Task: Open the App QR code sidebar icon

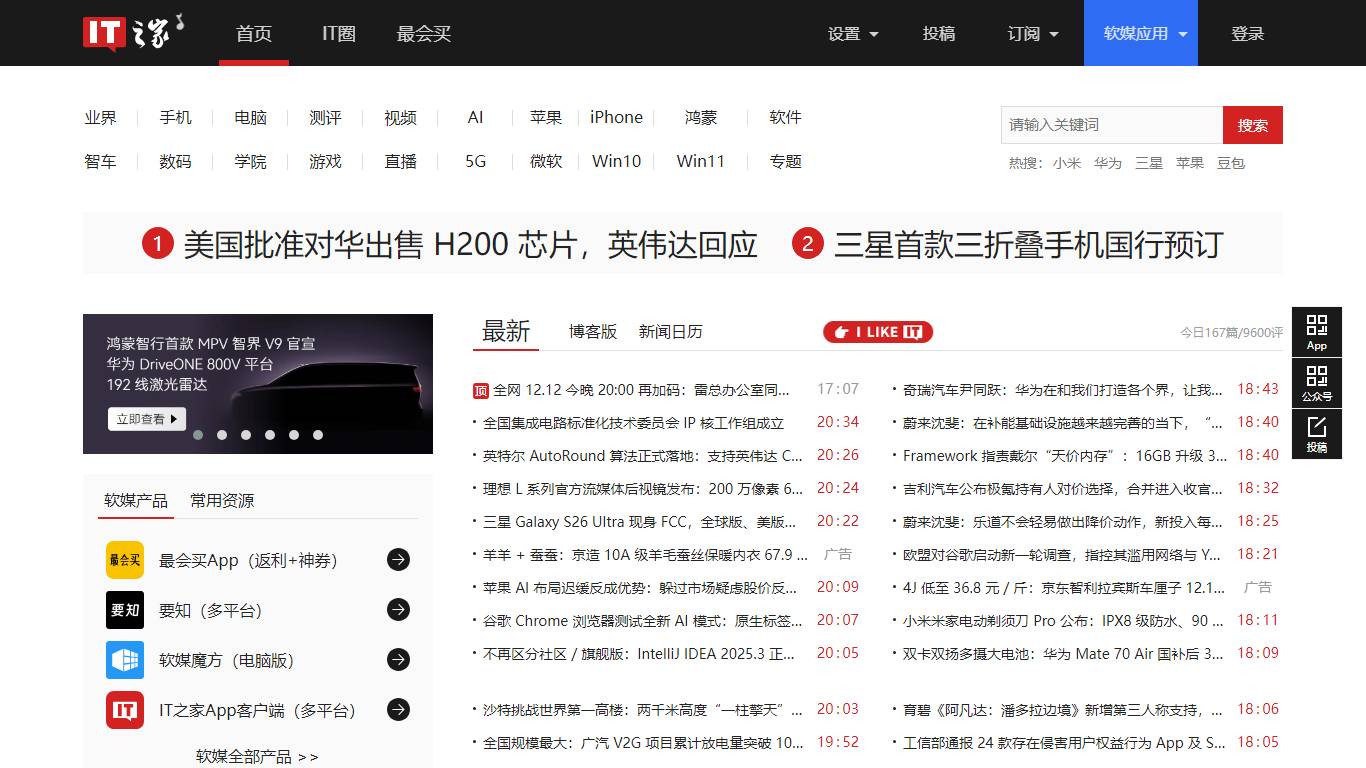Action: (x=1316, y=332)
